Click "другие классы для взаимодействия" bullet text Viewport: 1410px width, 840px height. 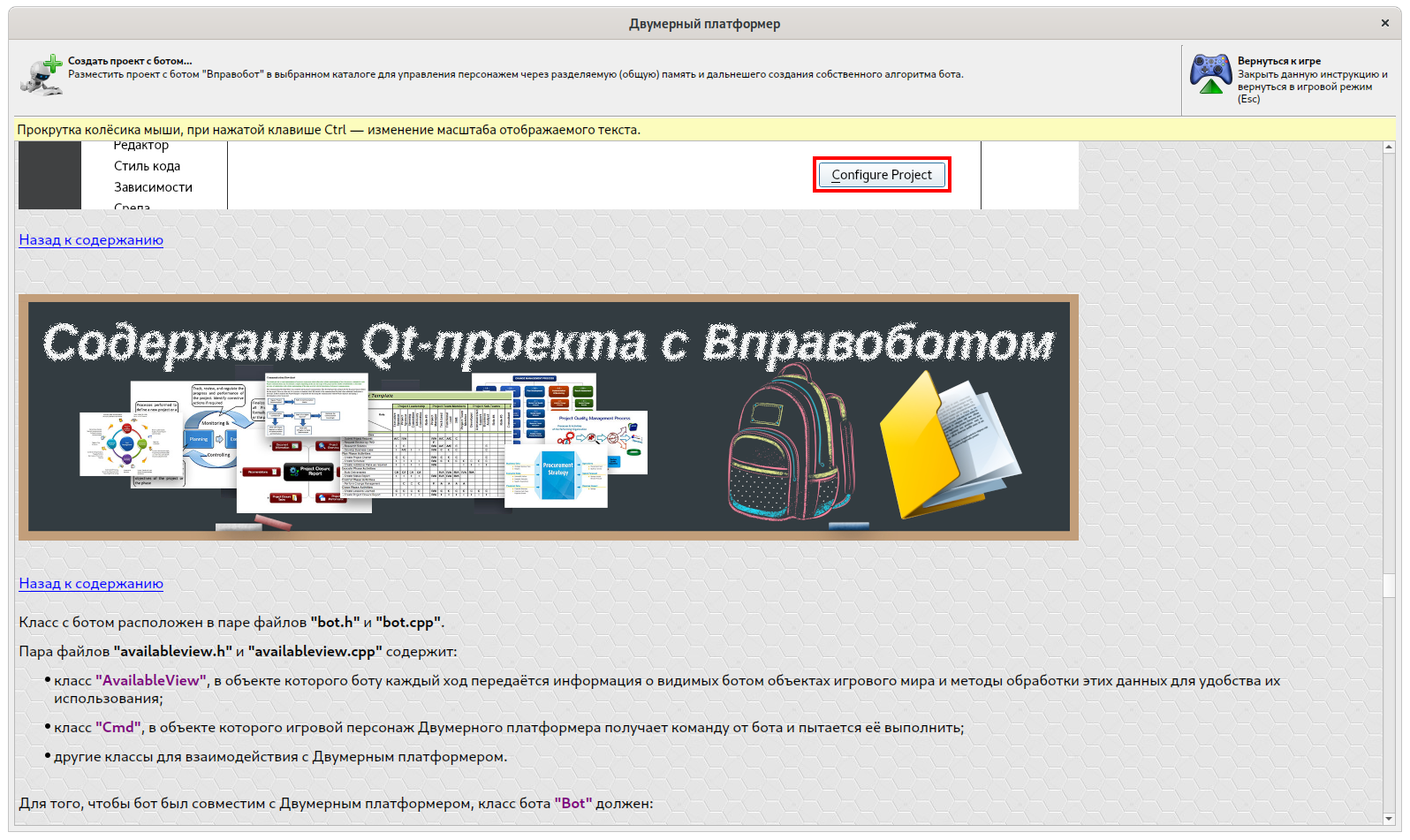pyautogui.click(x=281, y=756)
